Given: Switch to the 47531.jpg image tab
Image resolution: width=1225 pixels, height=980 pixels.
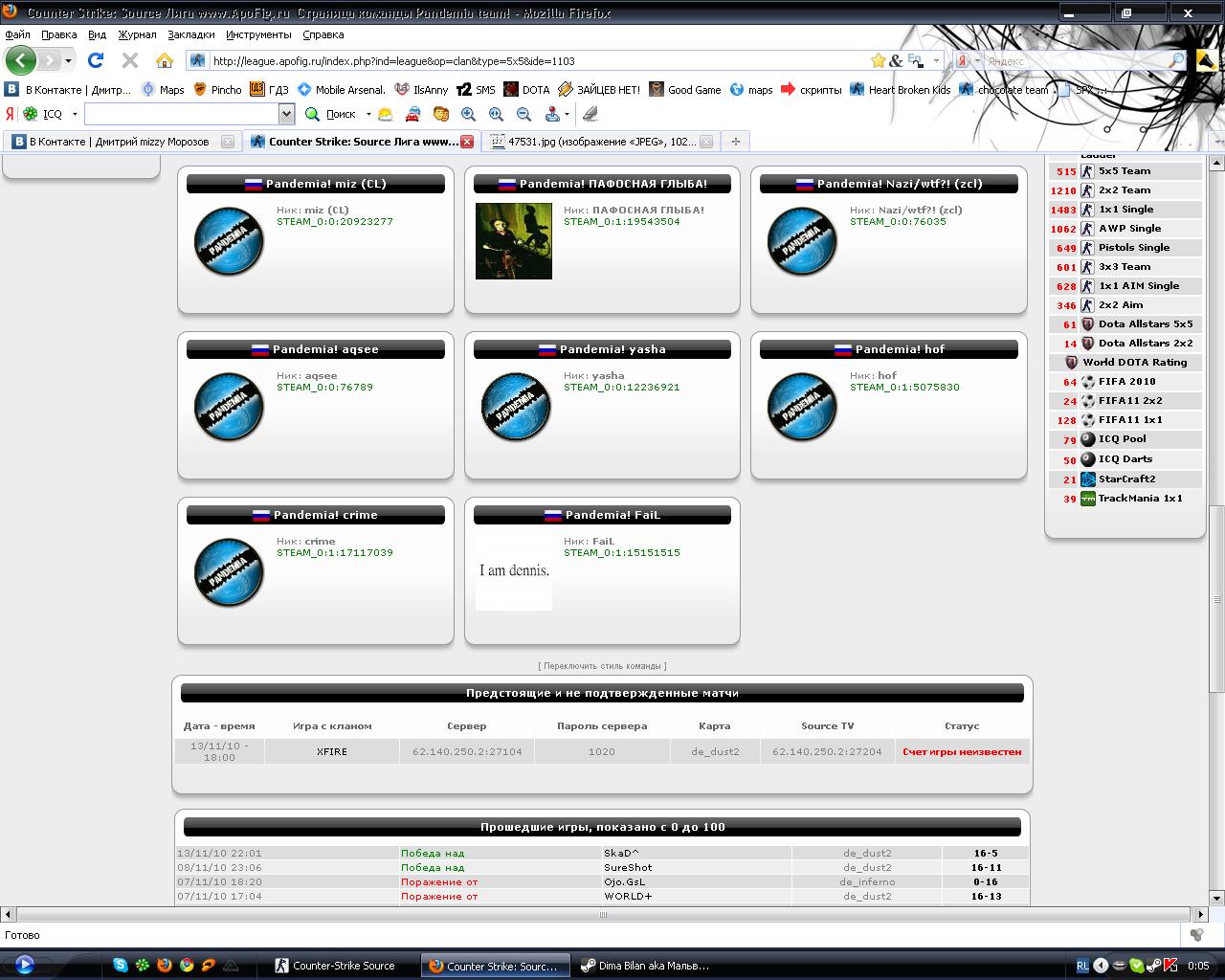Looking at the screenshot, I should click(x=600, y=142).
